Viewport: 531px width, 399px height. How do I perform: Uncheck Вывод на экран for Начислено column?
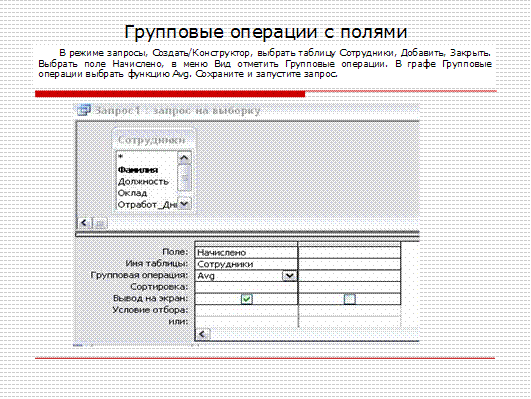(x=247, y=299)
